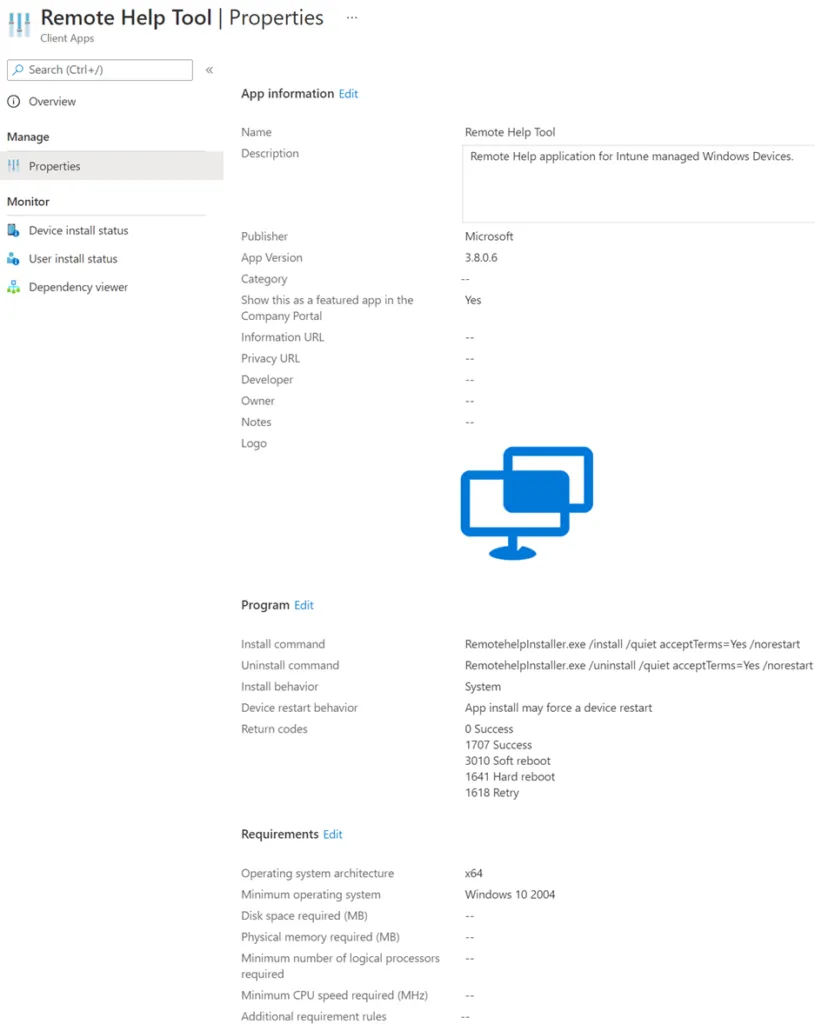Click the Dependency viewer tree icon

pyautogui.click(x=14, y=287)
